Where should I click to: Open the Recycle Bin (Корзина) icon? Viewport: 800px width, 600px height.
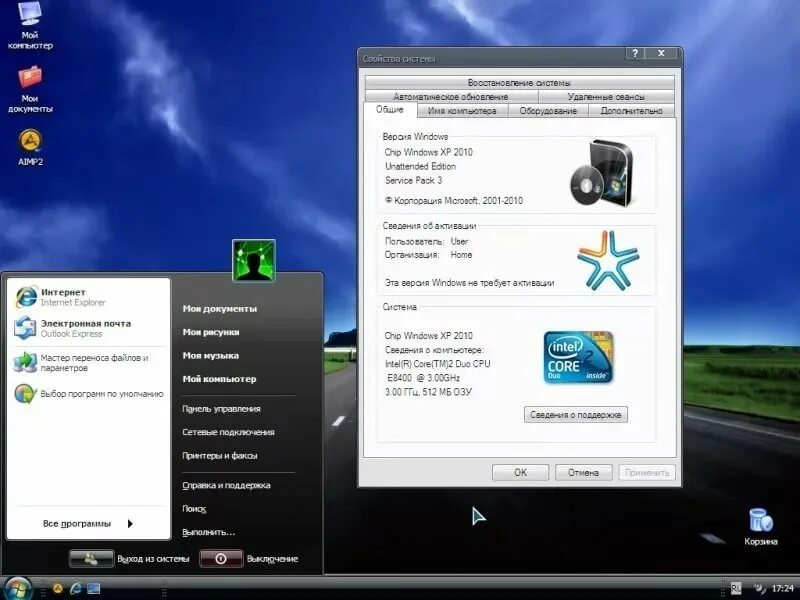tap(761, 527)
